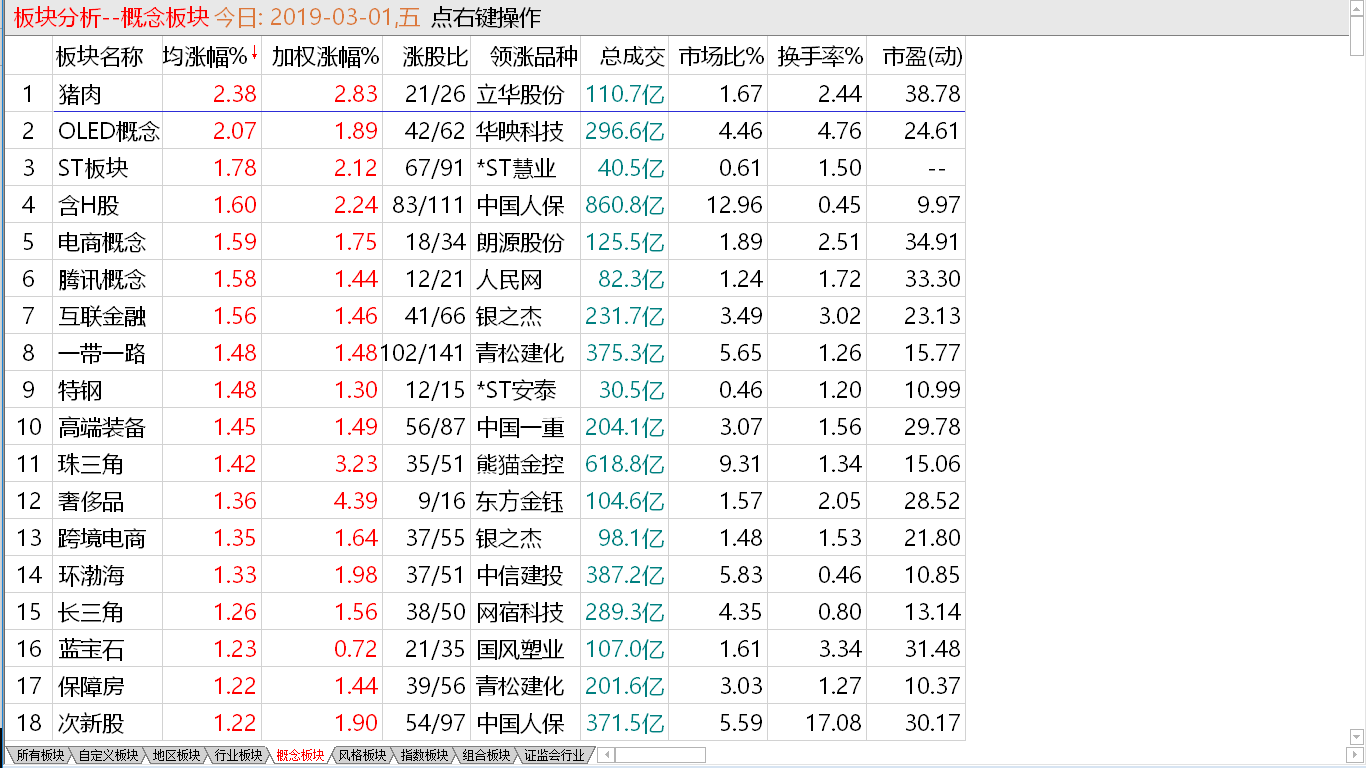Select the 蓝宝石 sector name
The height and width of the screenshot is (768, 1366).
point(91,649)
